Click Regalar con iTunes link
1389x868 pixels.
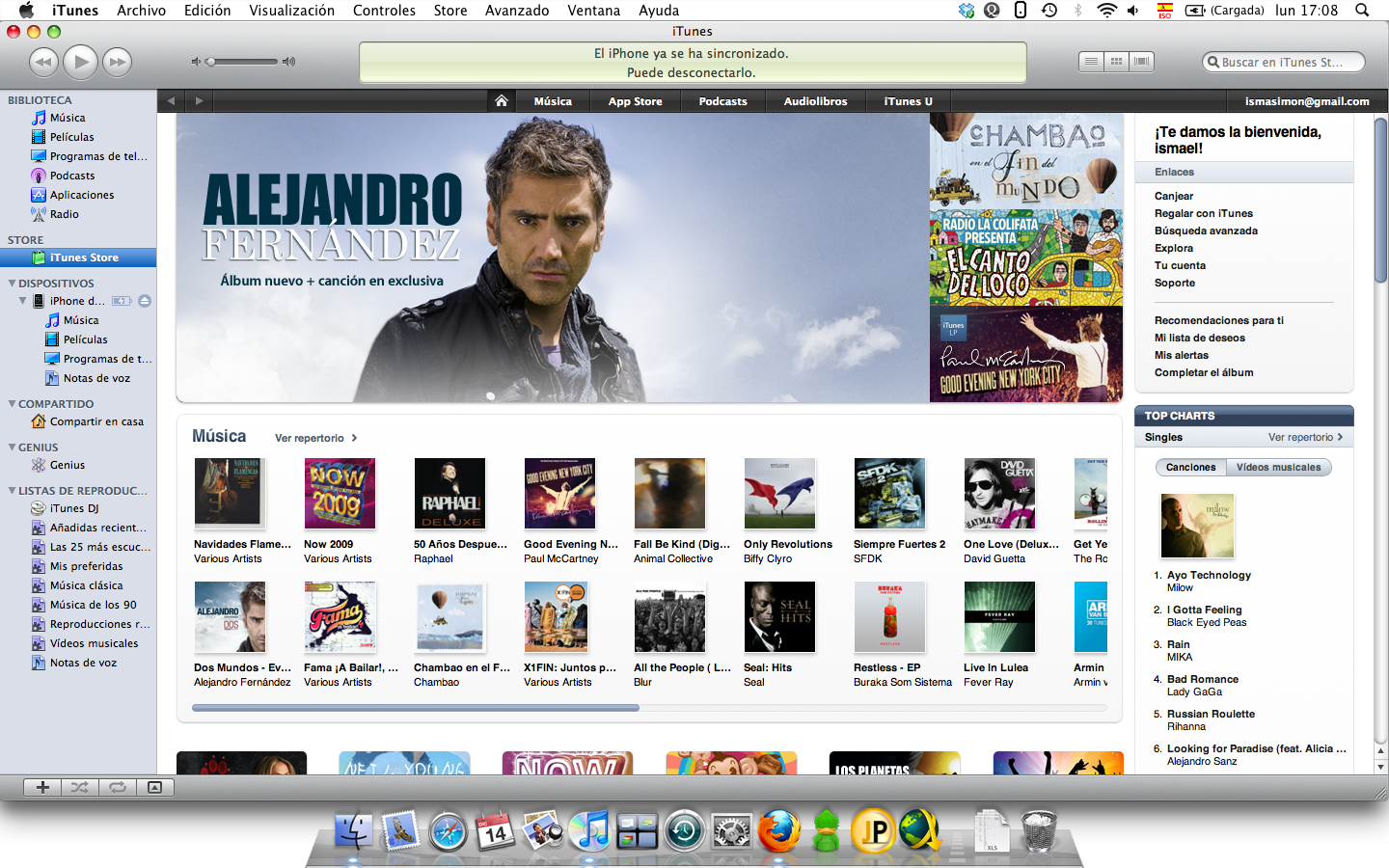point(1204,213)
